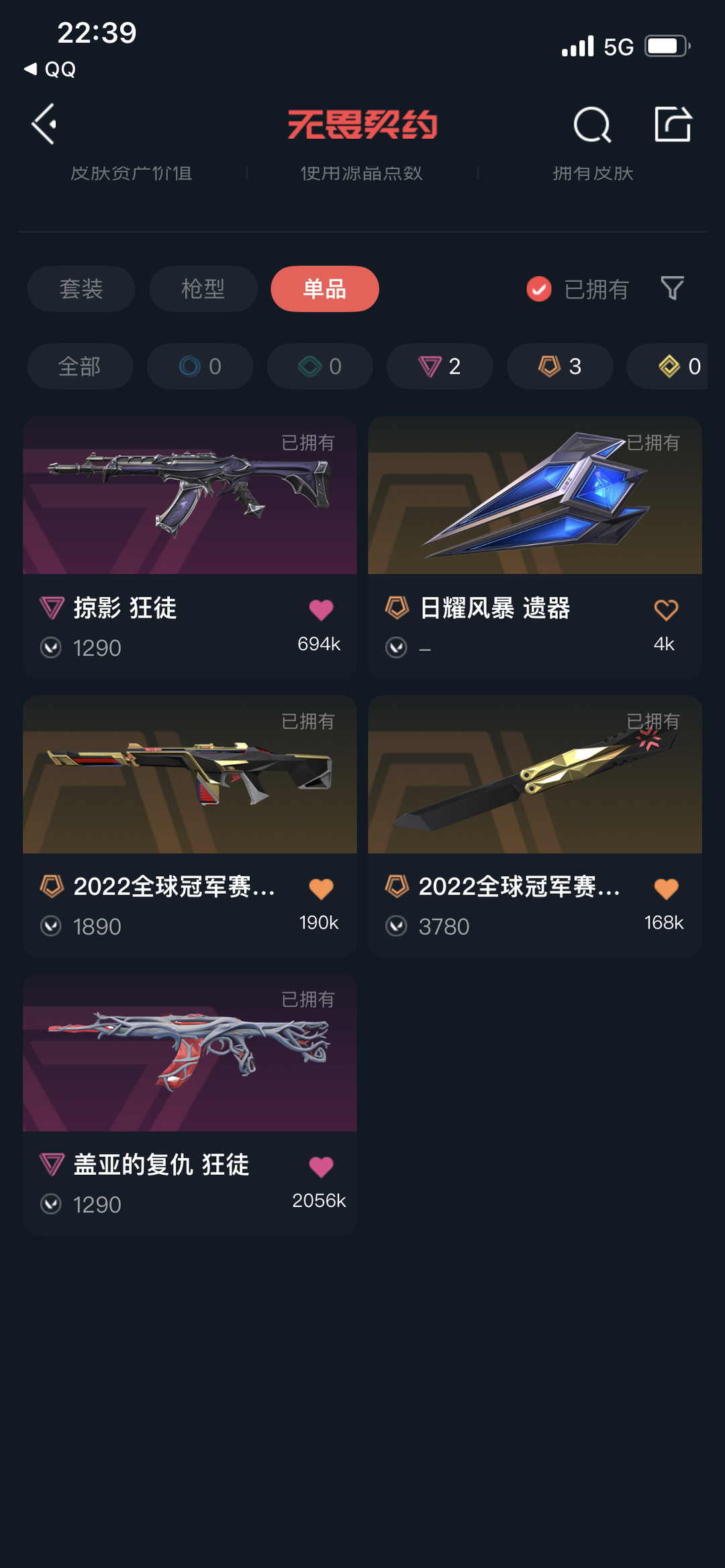725x1568 pixels.
Task: Filter by green diamond rarity tier
Action: [x=320, y=366]
